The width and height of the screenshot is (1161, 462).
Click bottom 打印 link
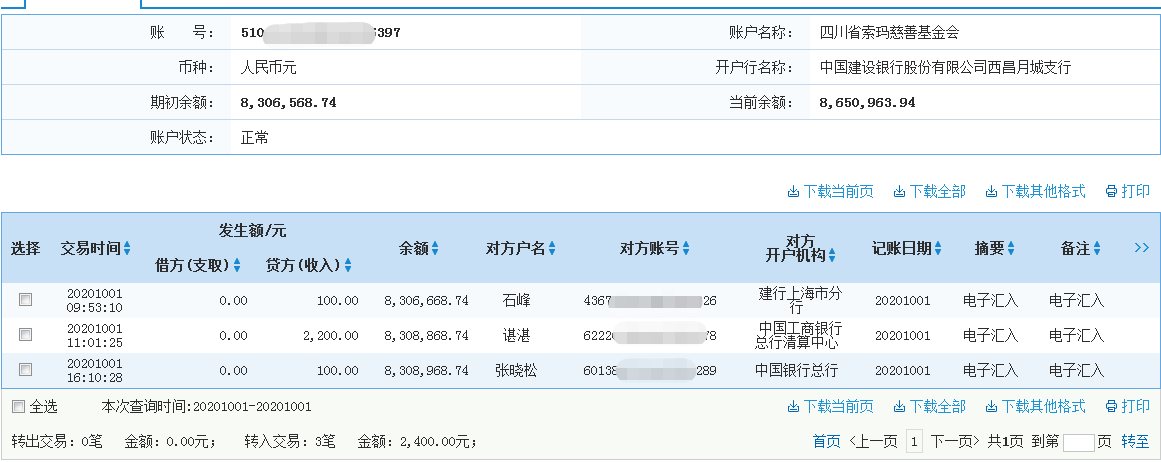1128,406
